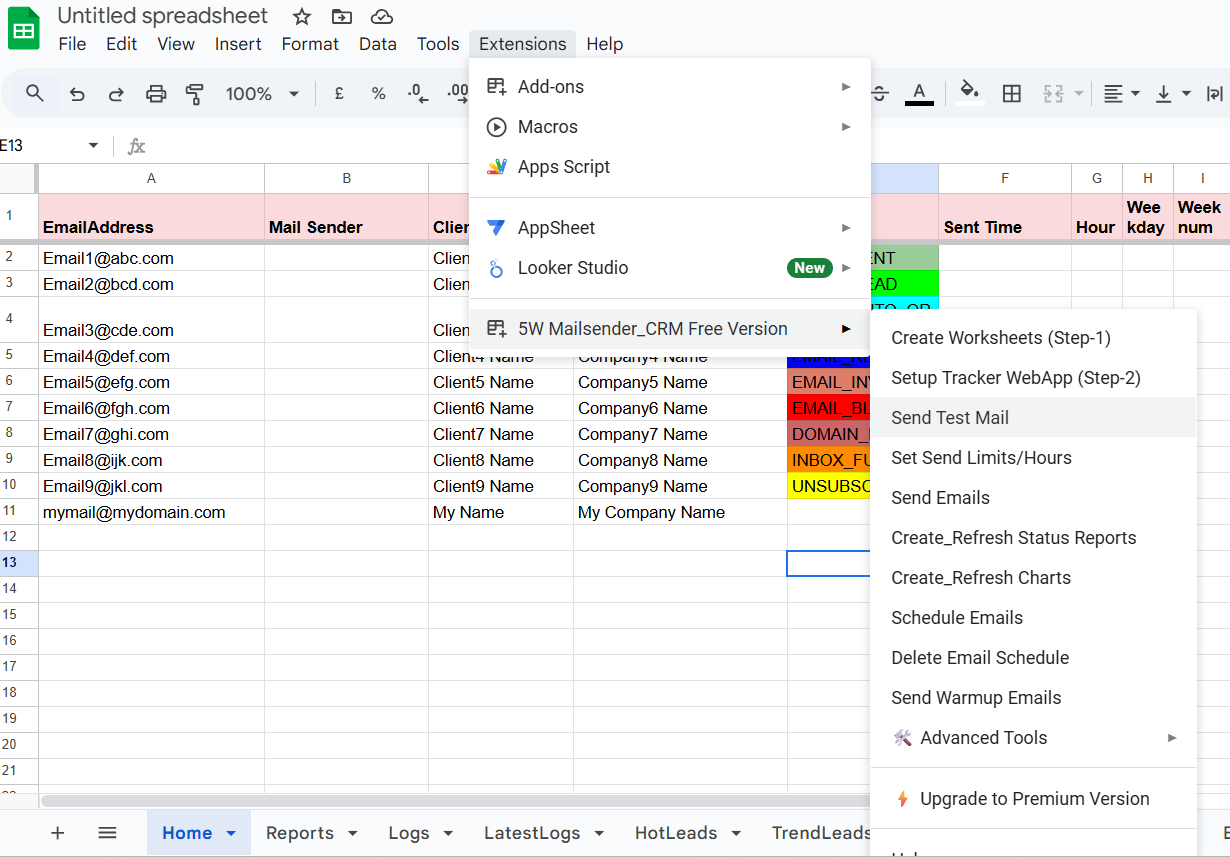Select the Paint format tool
Viewport: 1230px width, 857px height.
[x=195, y=94]
